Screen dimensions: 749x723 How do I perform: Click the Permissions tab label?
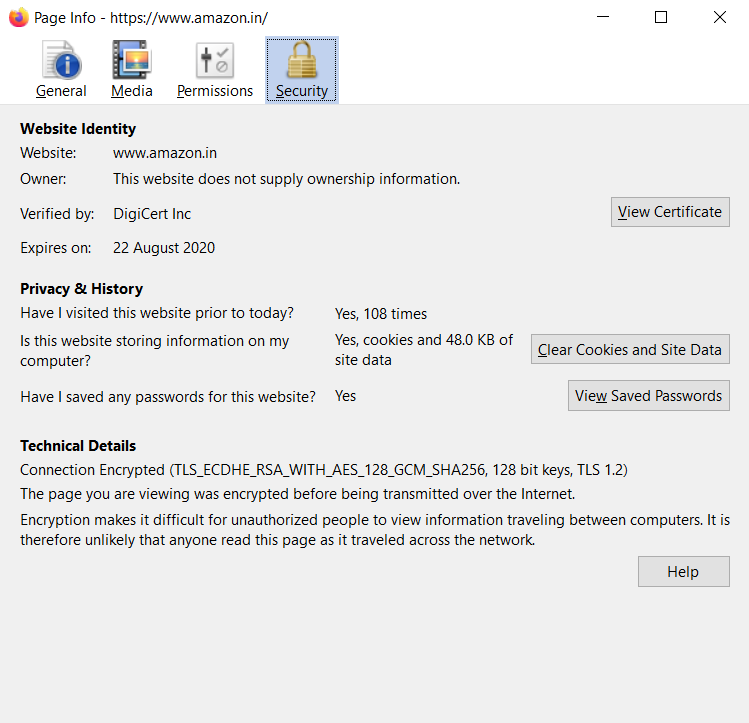(215, 91)
